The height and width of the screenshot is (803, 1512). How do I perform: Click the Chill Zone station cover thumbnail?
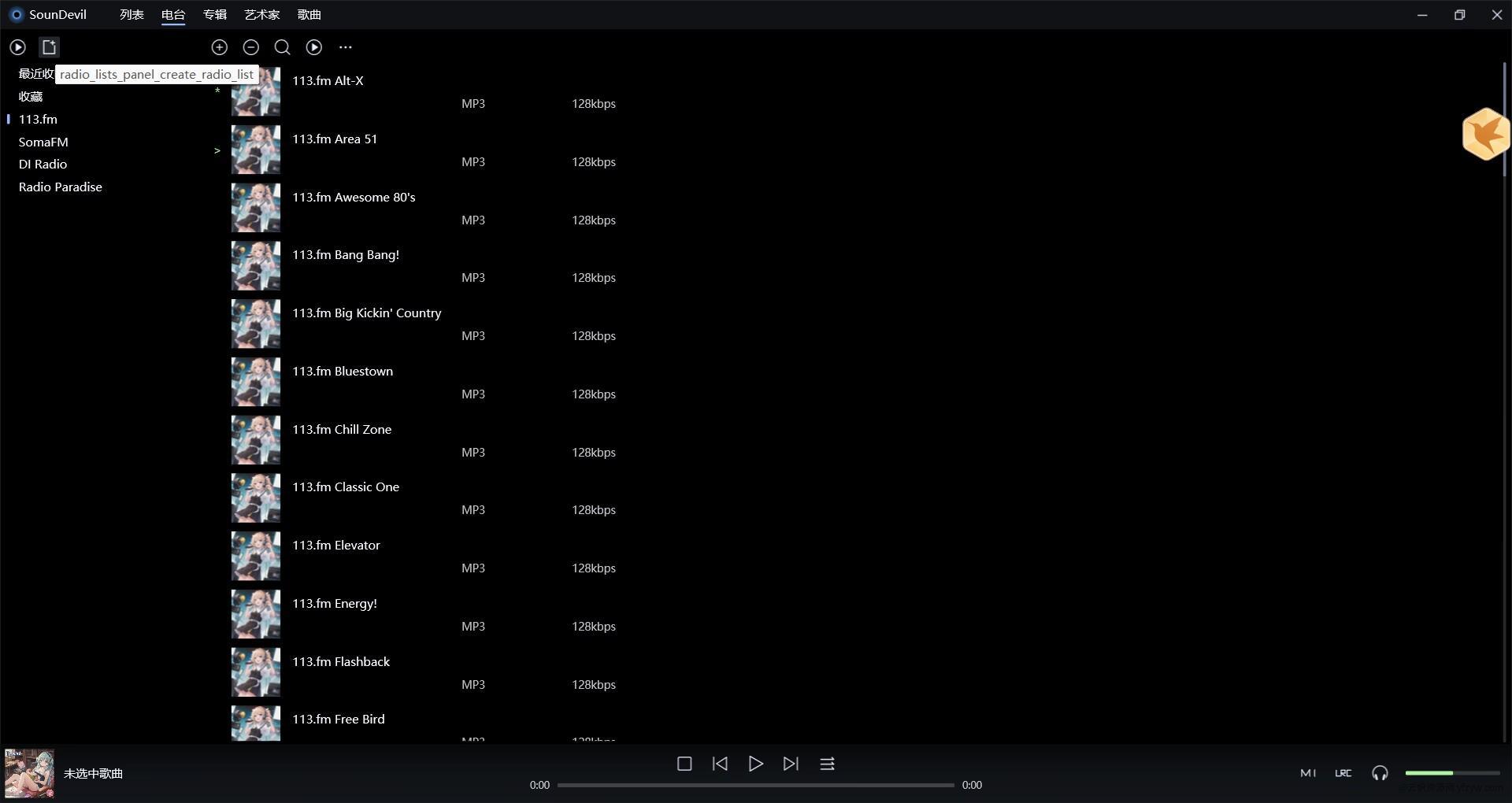click(x=255, y=441)
